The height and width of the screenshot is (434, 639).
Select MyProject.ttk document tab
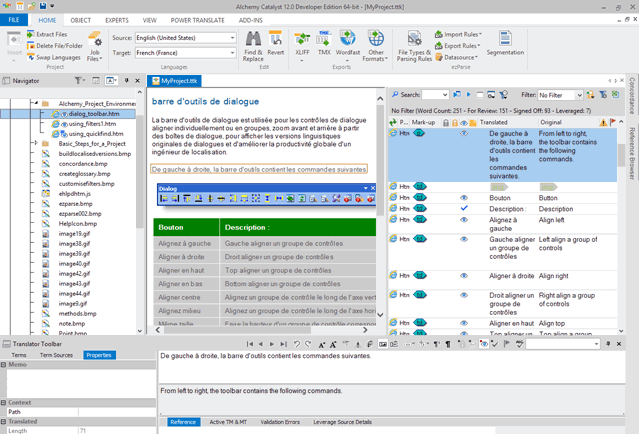(x=174, y=81)
